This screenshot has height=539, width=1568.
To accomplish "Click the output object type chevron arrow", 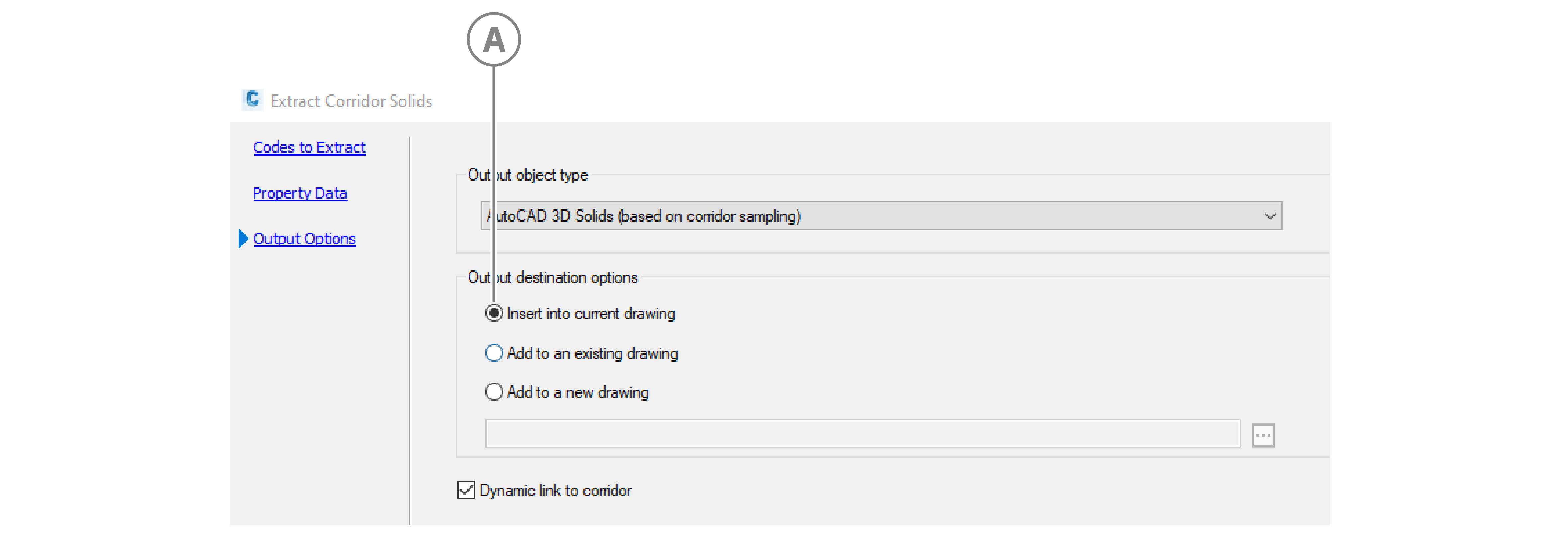I will click(1269, 216).
